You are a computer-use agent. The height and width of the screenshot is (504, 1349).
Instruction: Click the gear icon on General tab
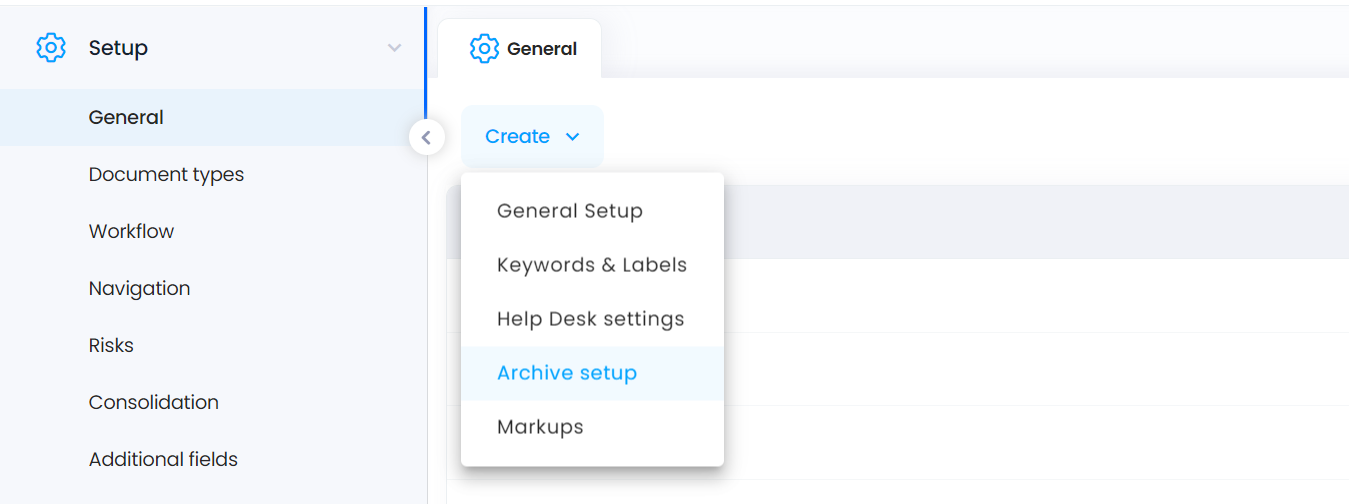coord(484,48)
